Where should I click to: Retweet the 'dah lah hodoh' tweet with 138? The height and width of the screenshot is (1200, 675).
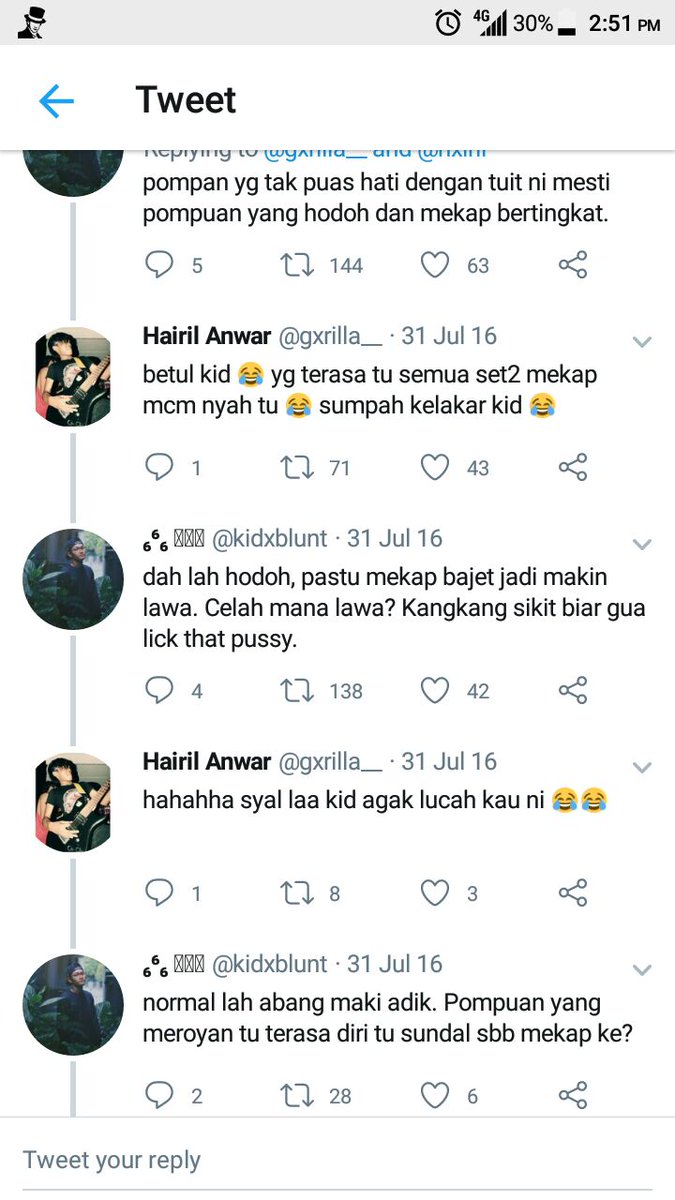click(x=296, y=691)
